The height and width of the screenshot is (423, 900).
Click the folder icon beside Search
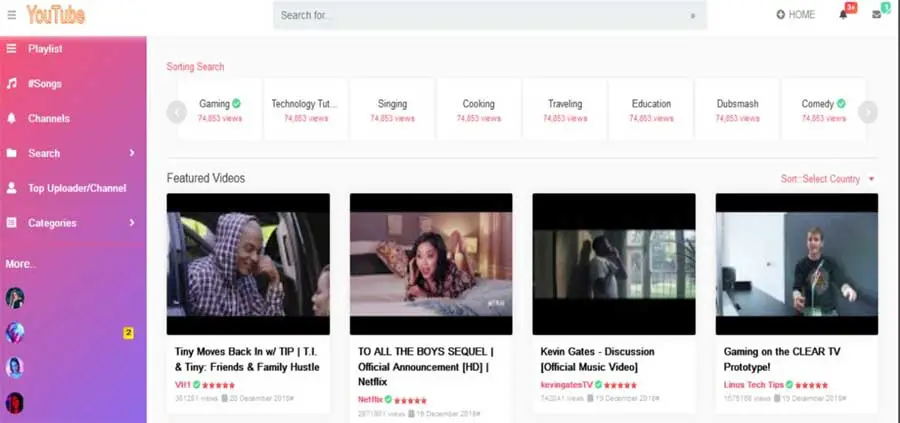point(11,153)
